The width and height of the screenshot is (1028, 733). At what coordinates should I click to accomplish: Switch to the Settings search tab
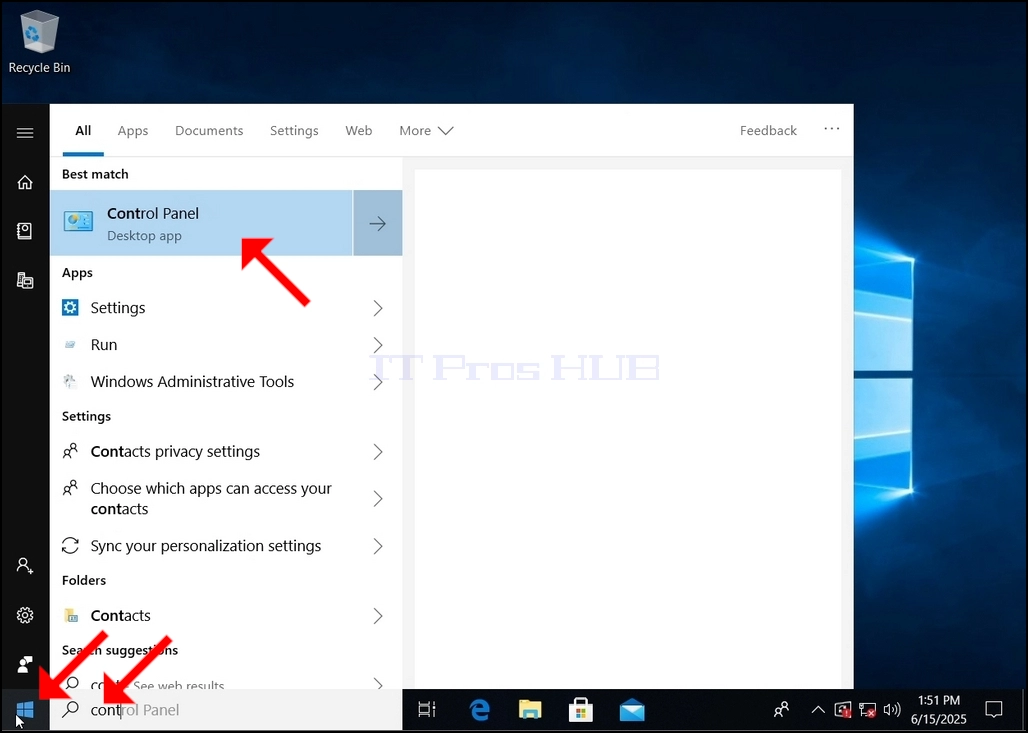(x=294, y=130)
